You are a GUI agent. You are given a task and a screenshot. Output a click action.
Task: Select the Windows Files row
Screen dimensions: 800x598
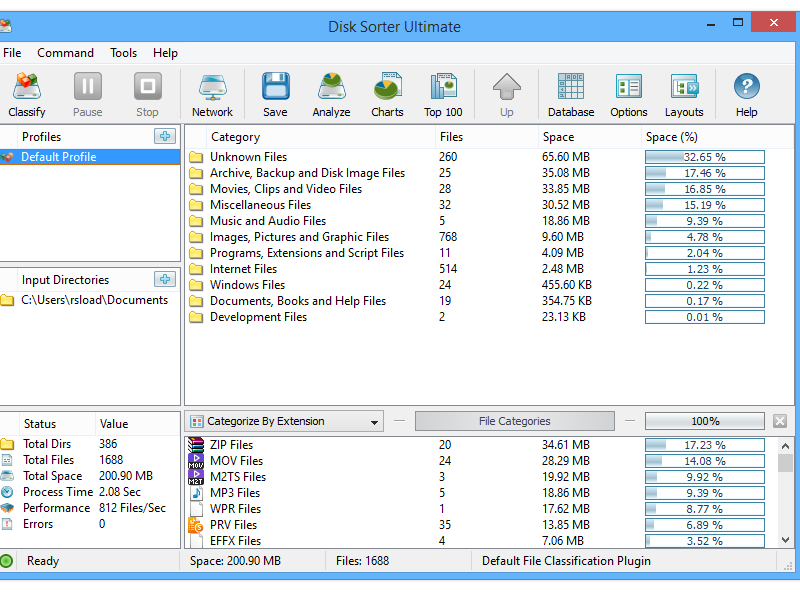click(x=477, y=285)
